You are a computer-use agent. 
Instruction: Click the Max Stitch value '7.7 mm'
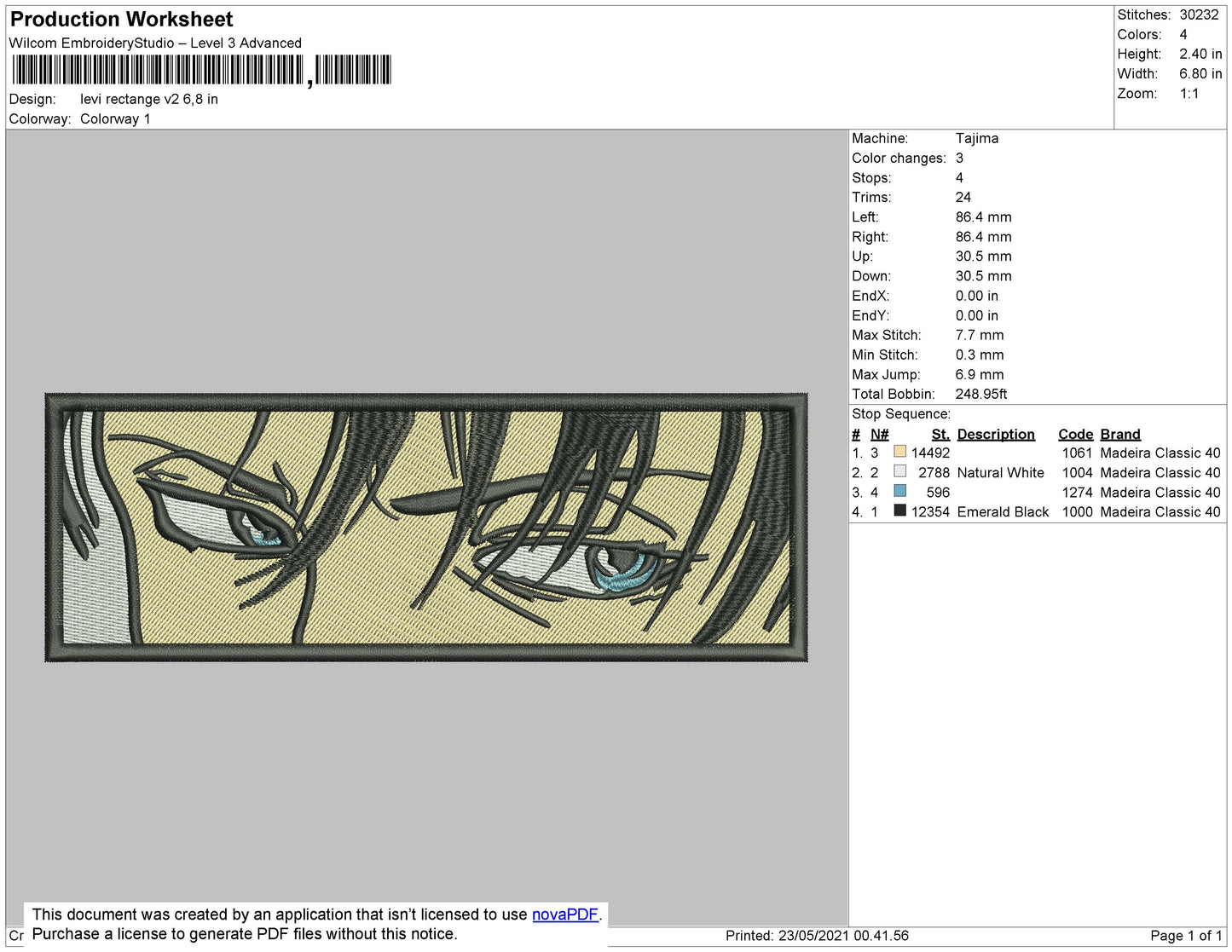point(980,336)
